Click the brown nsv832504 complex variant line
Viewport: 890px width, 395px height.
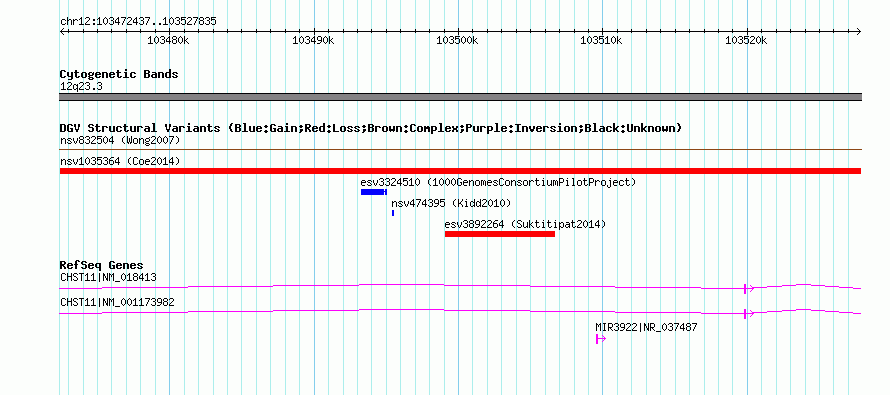pos(460,150)
